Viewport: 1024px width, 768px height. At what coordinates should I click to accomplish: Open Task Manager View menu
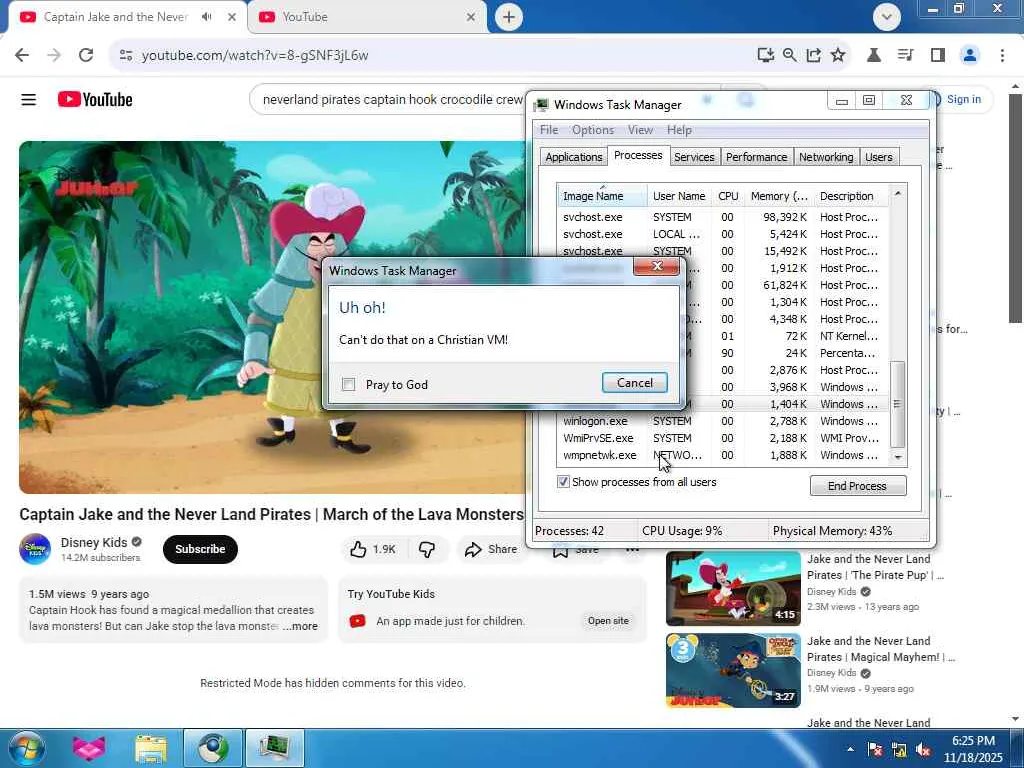(640, 130)
